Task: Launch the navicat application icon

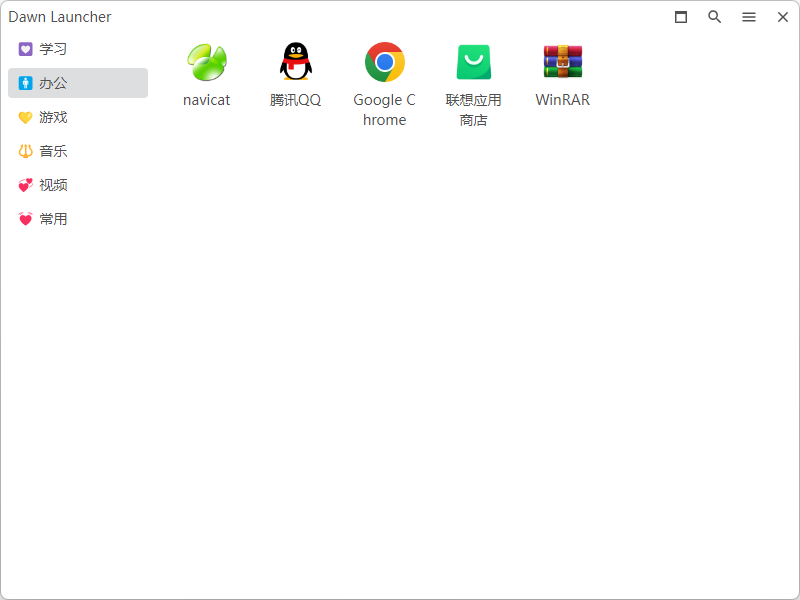Action: pos(207,62)
